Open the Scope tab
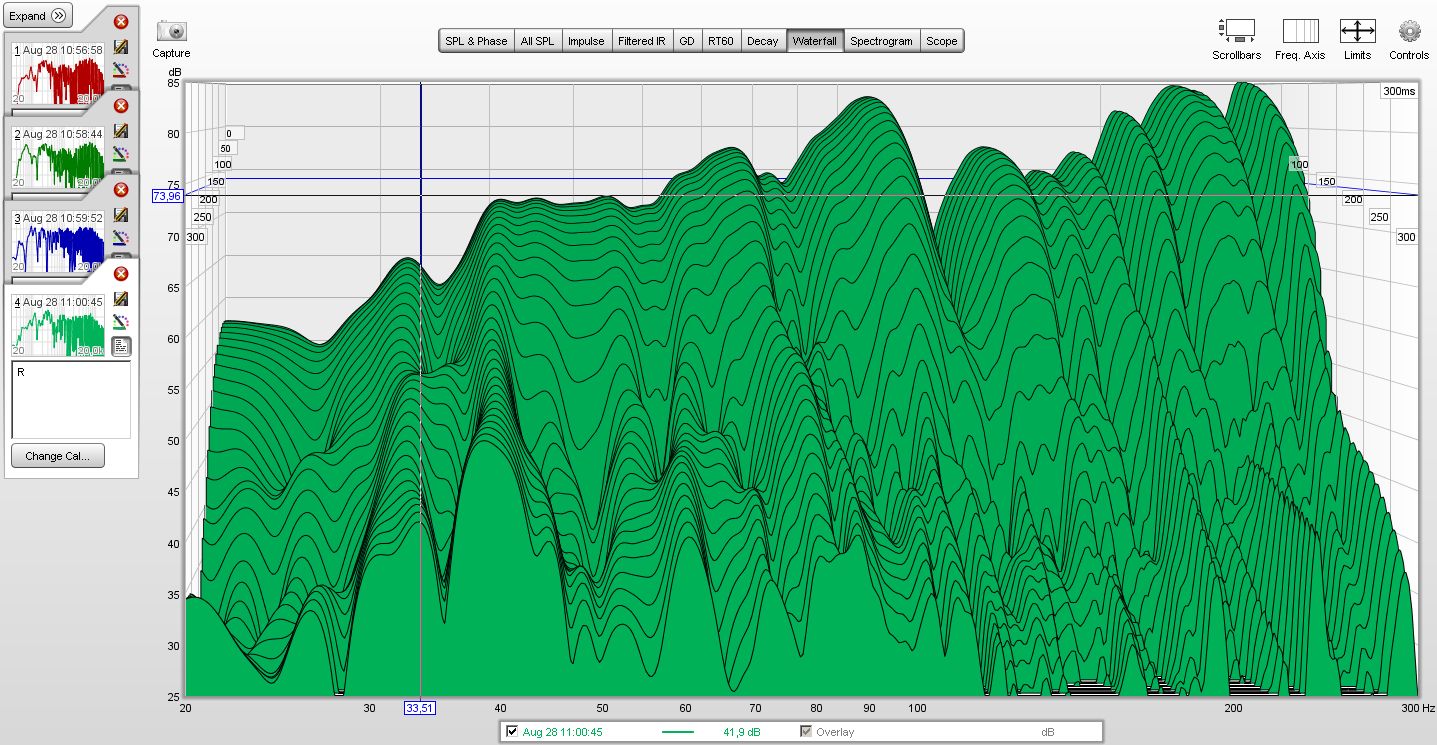Screen dimensions: 1437x745 click(x=941, y=41)
